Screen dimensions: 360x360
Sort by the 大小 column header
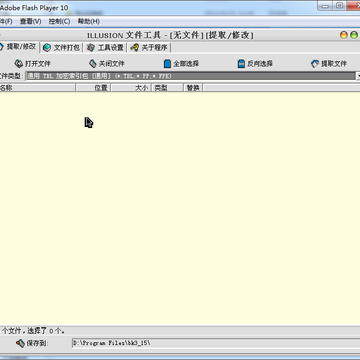pos(131,88)
